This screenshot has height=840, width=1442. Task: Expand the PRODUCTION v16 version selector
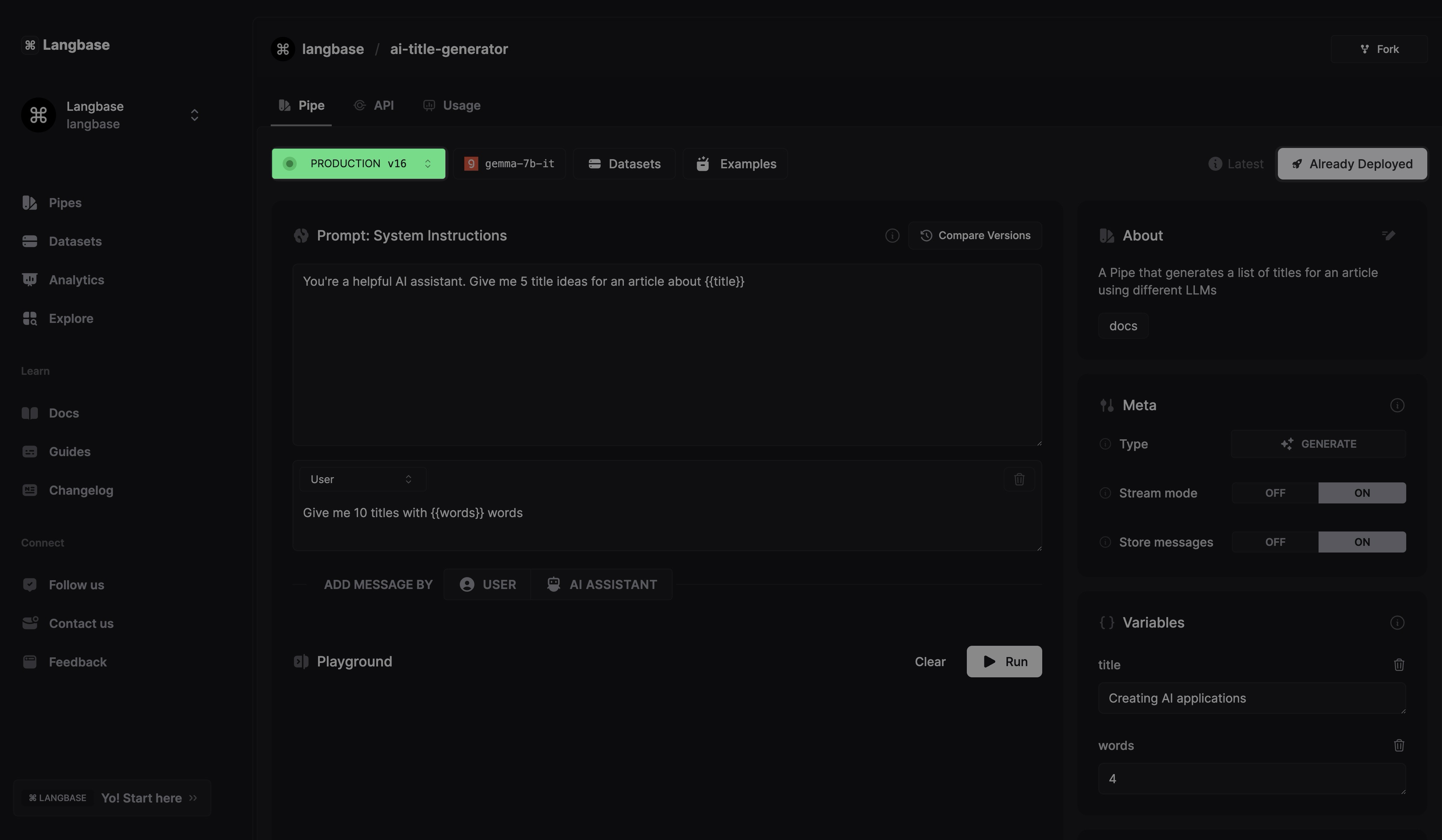[358, 164]
